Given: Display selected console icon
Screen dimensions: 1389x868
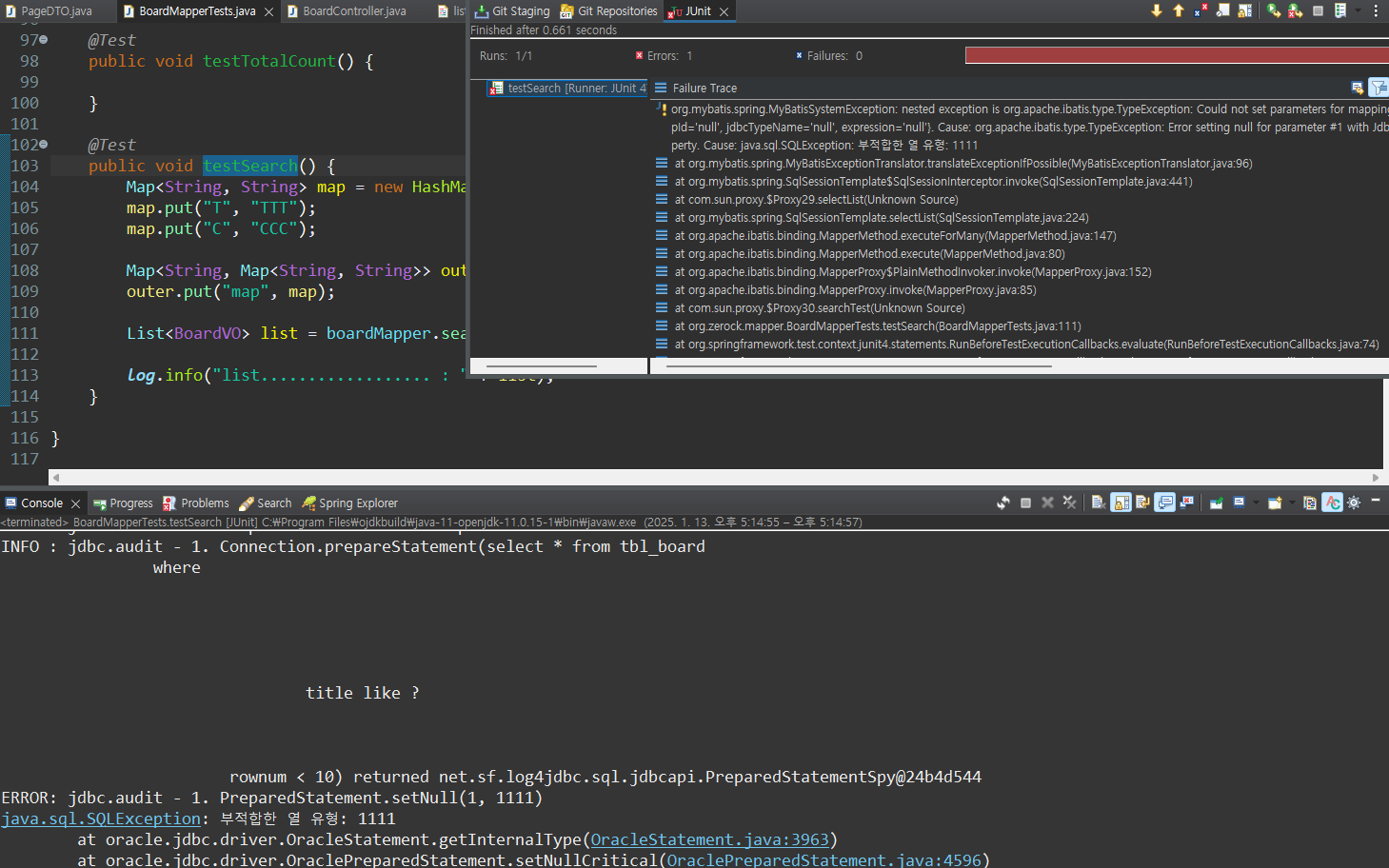Looking at the screenshot, I should (x=1239, y=503).
